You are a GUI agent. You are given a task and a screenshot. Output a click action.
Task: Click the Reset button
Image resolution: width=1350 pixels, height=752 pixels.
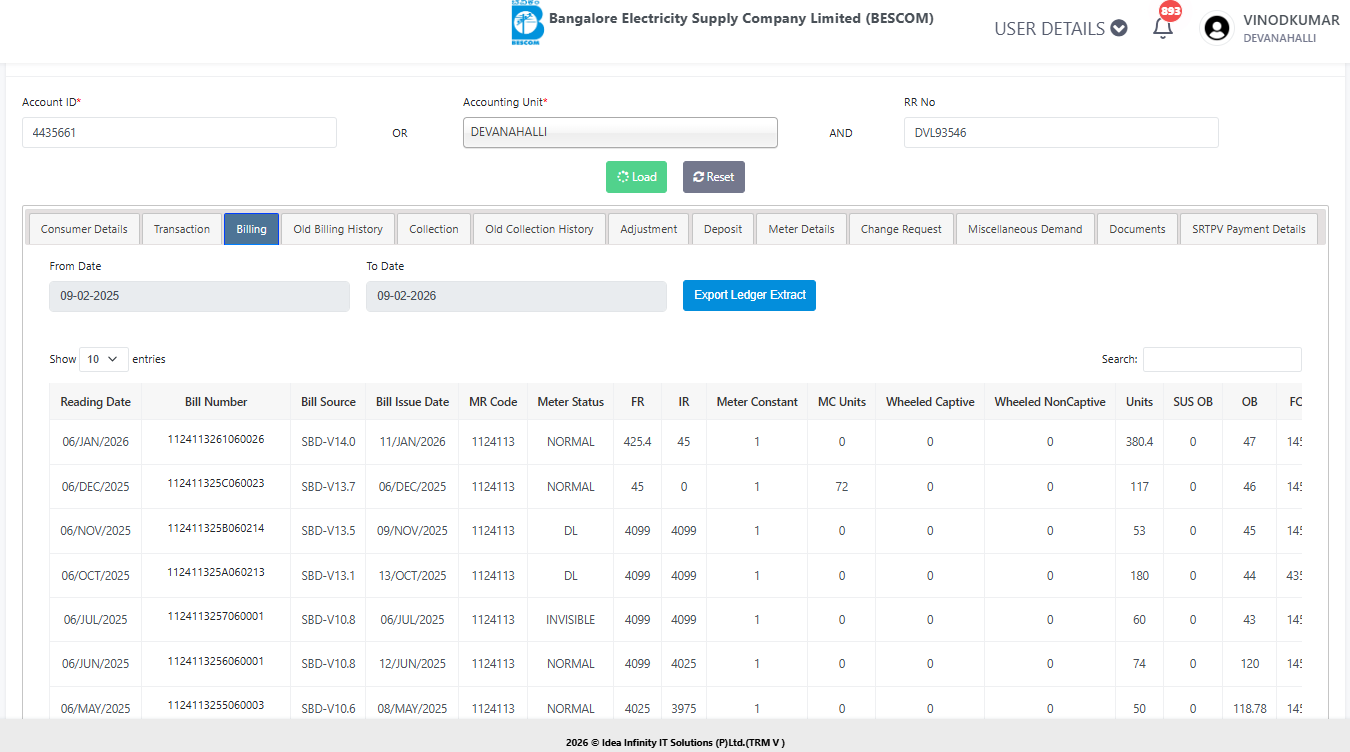click(713, 177)
